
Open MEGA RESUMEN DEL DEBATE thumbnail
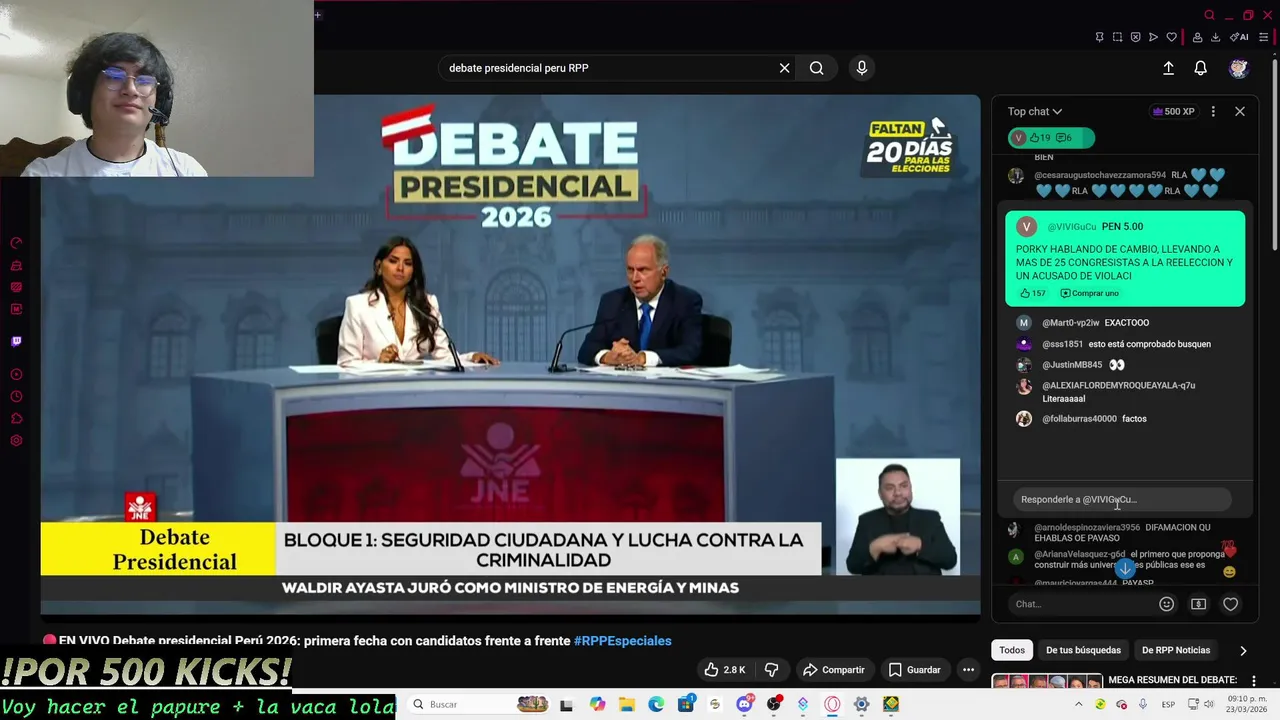1046,683
